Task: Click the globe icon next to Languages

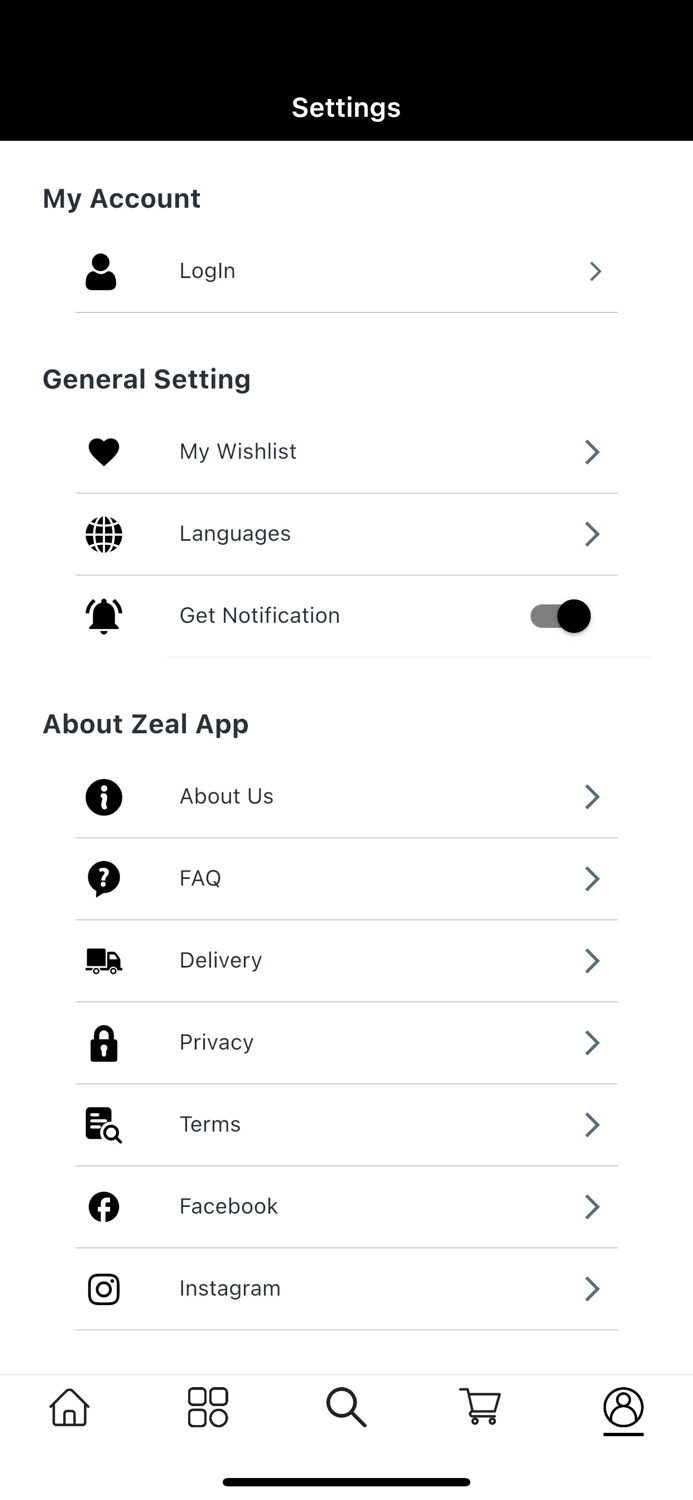Action: click(103, 533)
